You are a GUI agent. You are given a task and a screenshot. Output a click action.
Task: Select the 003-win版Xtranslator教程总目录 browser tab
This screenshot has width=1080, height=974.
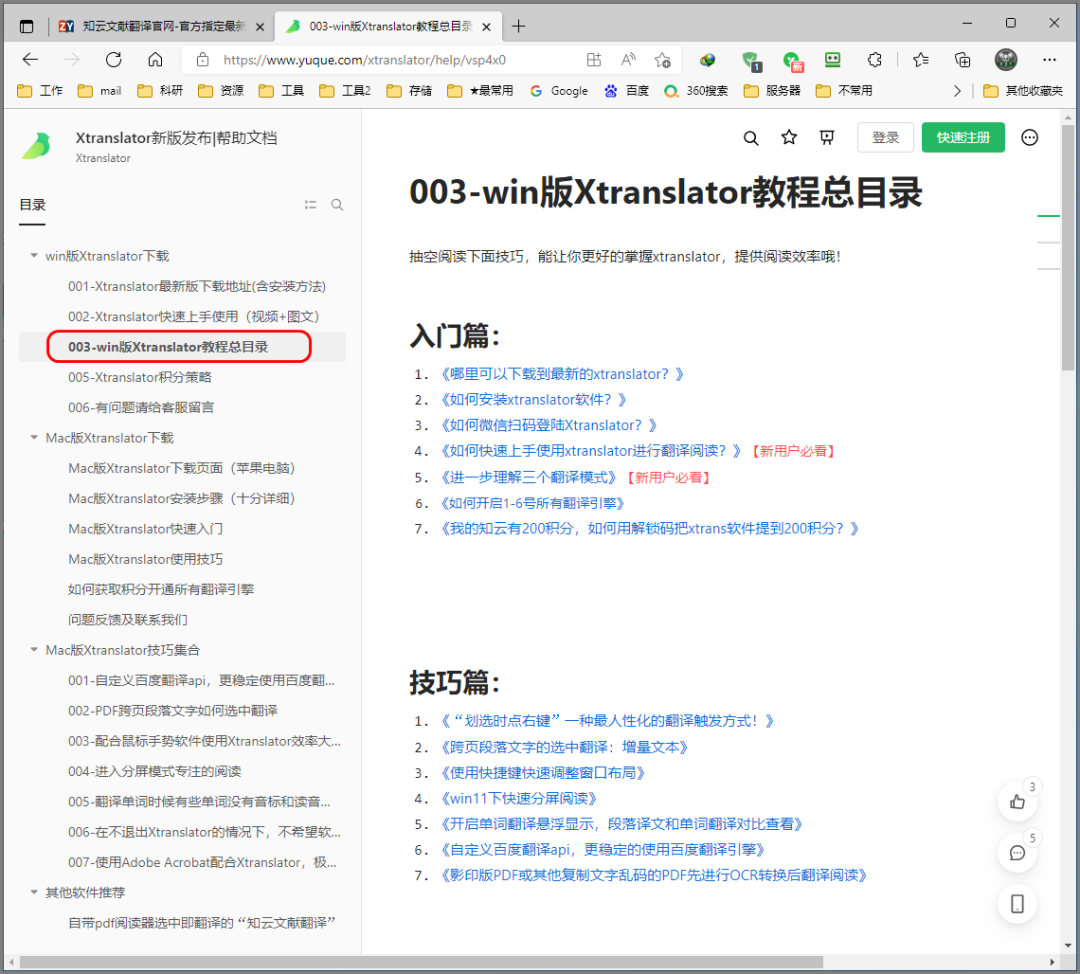386,27
